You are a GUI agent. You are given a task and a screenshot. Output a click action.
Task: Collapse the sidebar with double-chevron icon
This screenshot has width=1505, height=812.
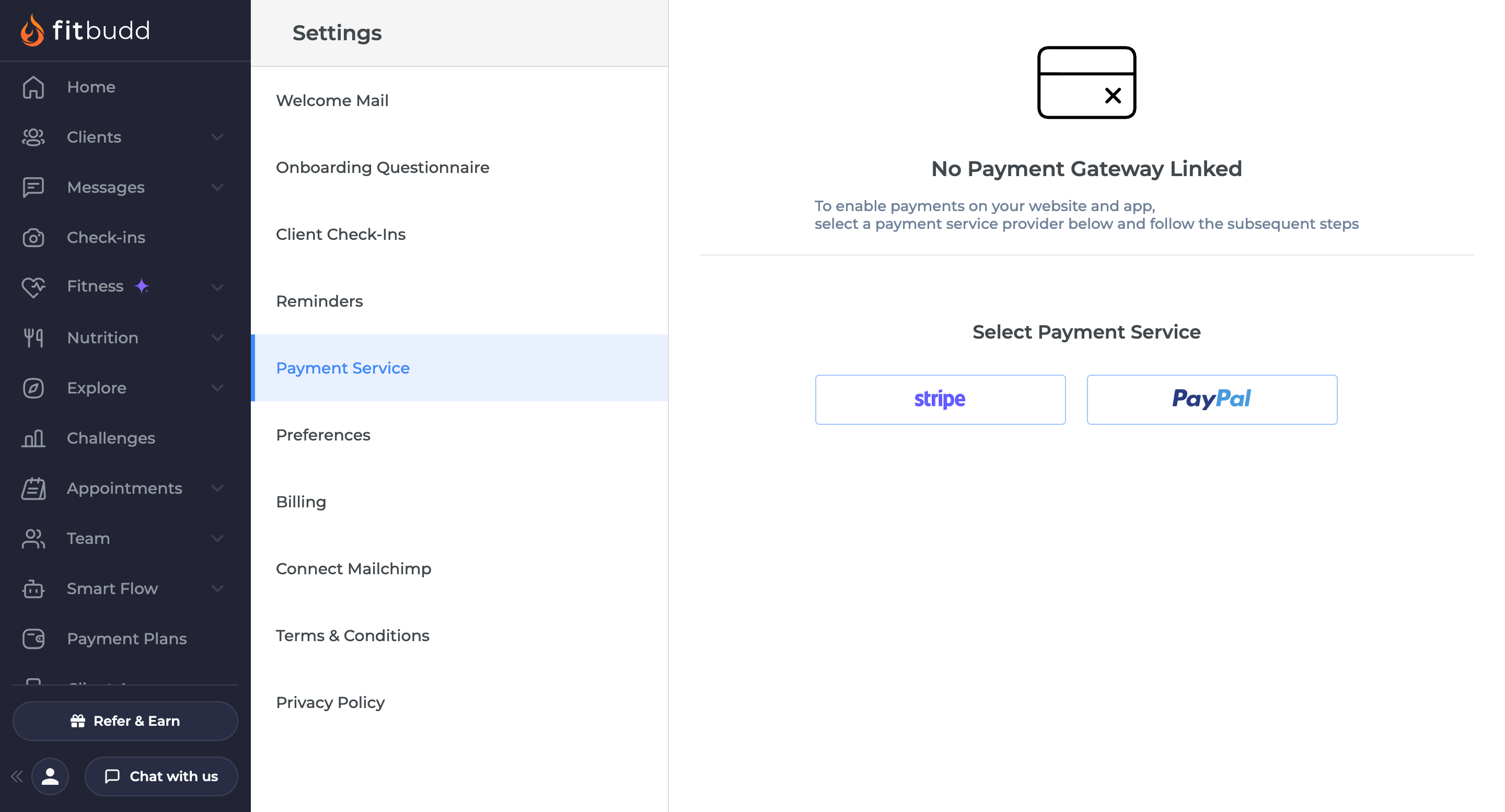pos(16,776)
